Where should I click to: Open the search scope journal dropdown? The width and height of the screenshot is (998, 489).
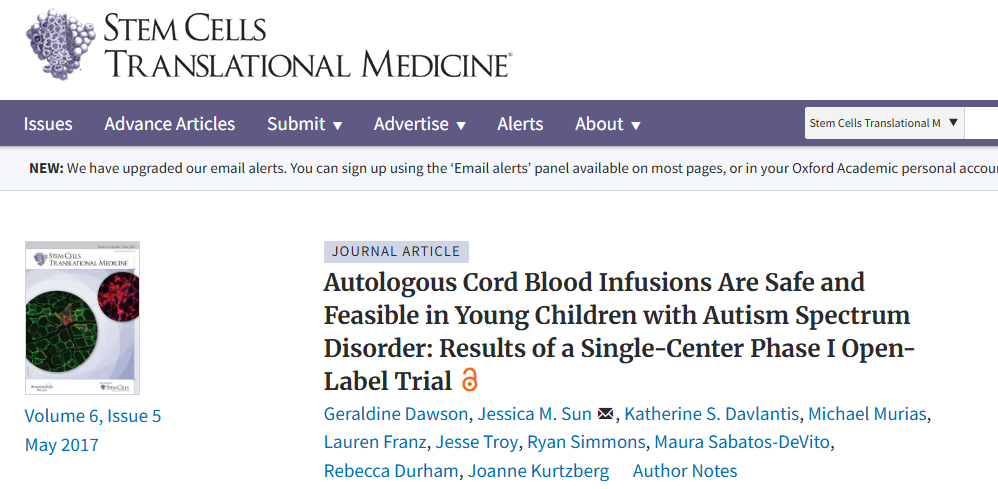(x=884, y=123)
